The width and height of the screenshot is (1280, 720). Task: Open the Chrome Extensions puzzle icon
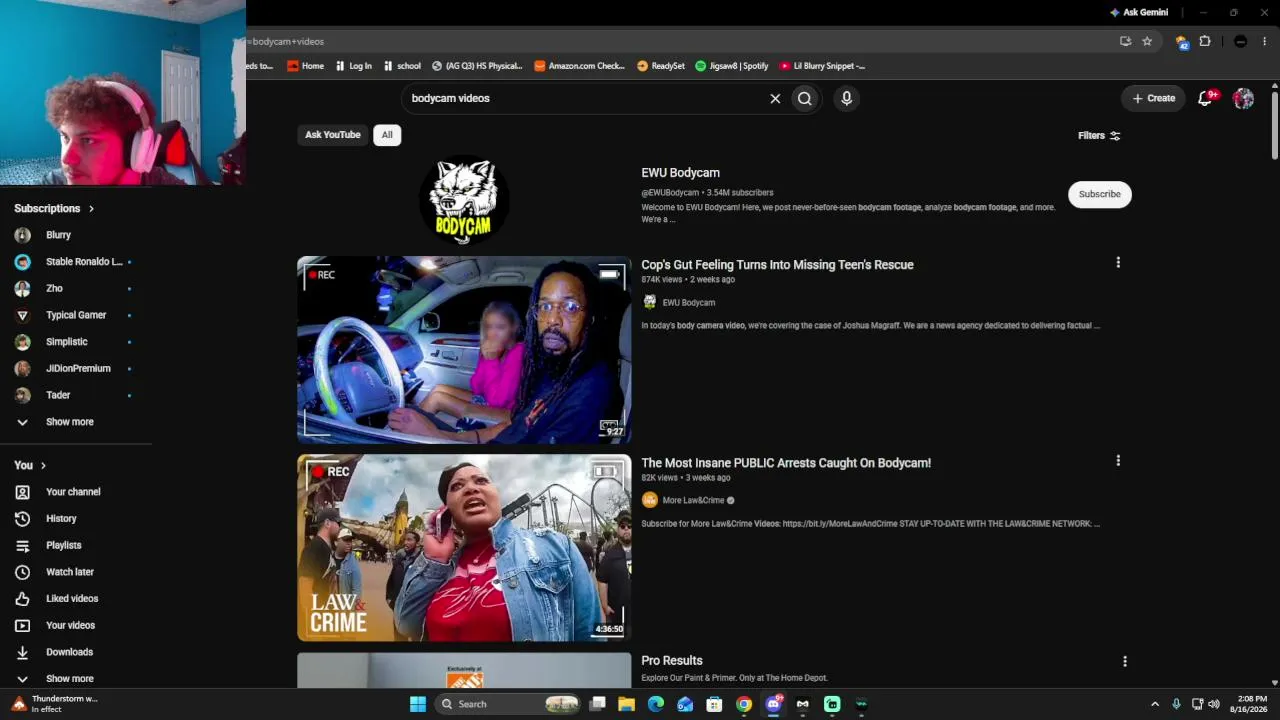[1205, 41]
